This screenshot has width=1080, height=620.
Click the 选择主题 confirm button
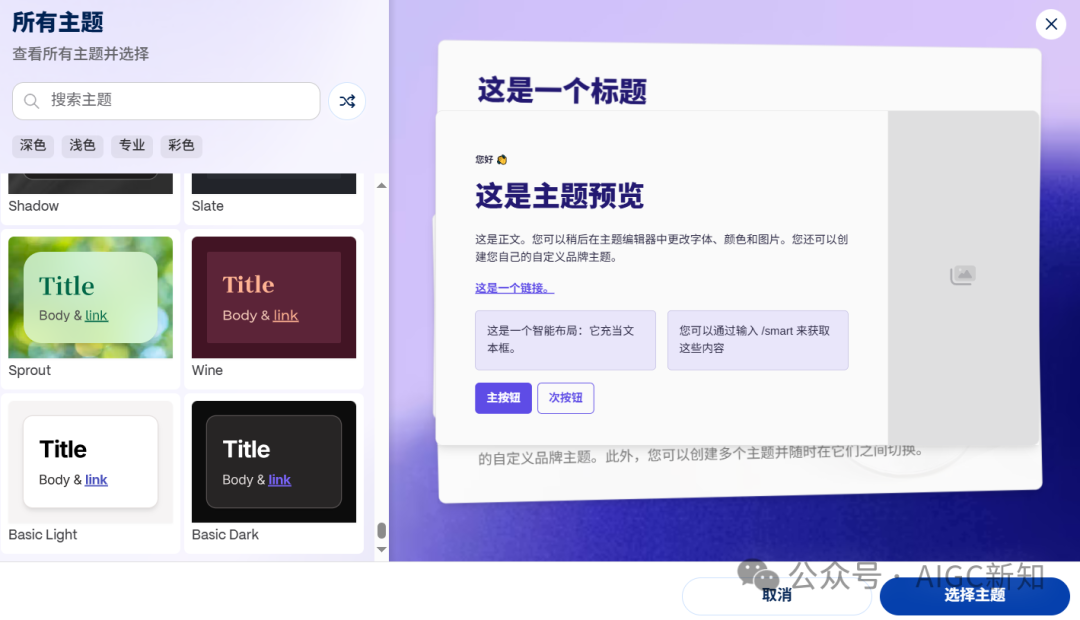974,596
